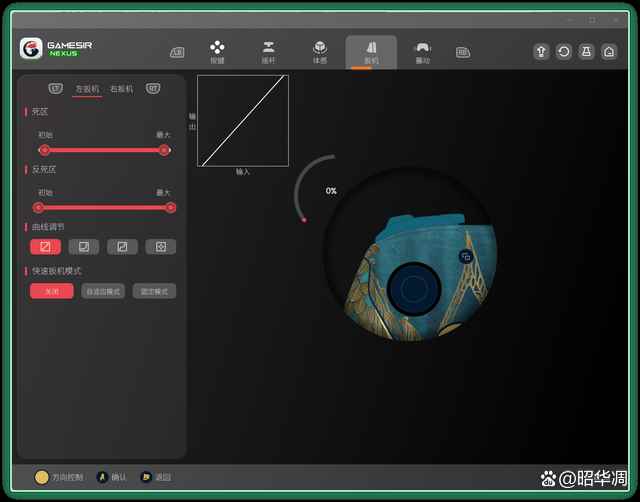Open the 摇杆 joystick tab
The image size is (640, 502).
268,52
